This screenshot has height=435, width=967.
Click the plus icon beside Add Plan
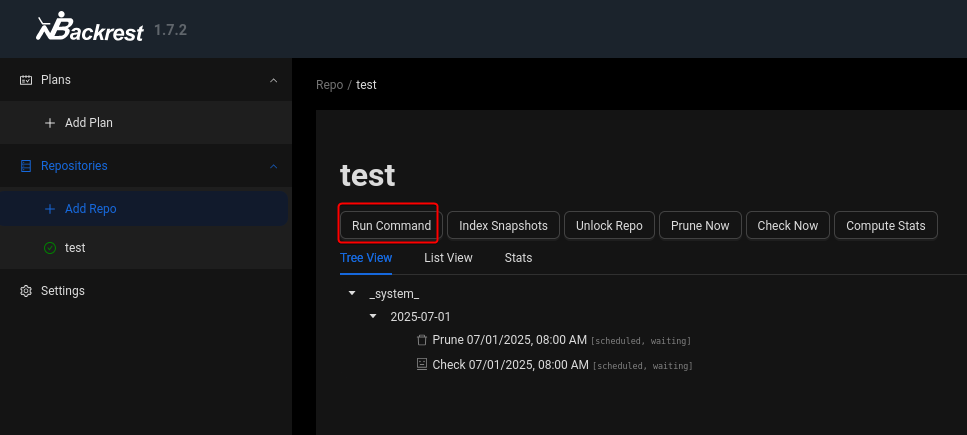pyautogui.click(x=50, y=123)
